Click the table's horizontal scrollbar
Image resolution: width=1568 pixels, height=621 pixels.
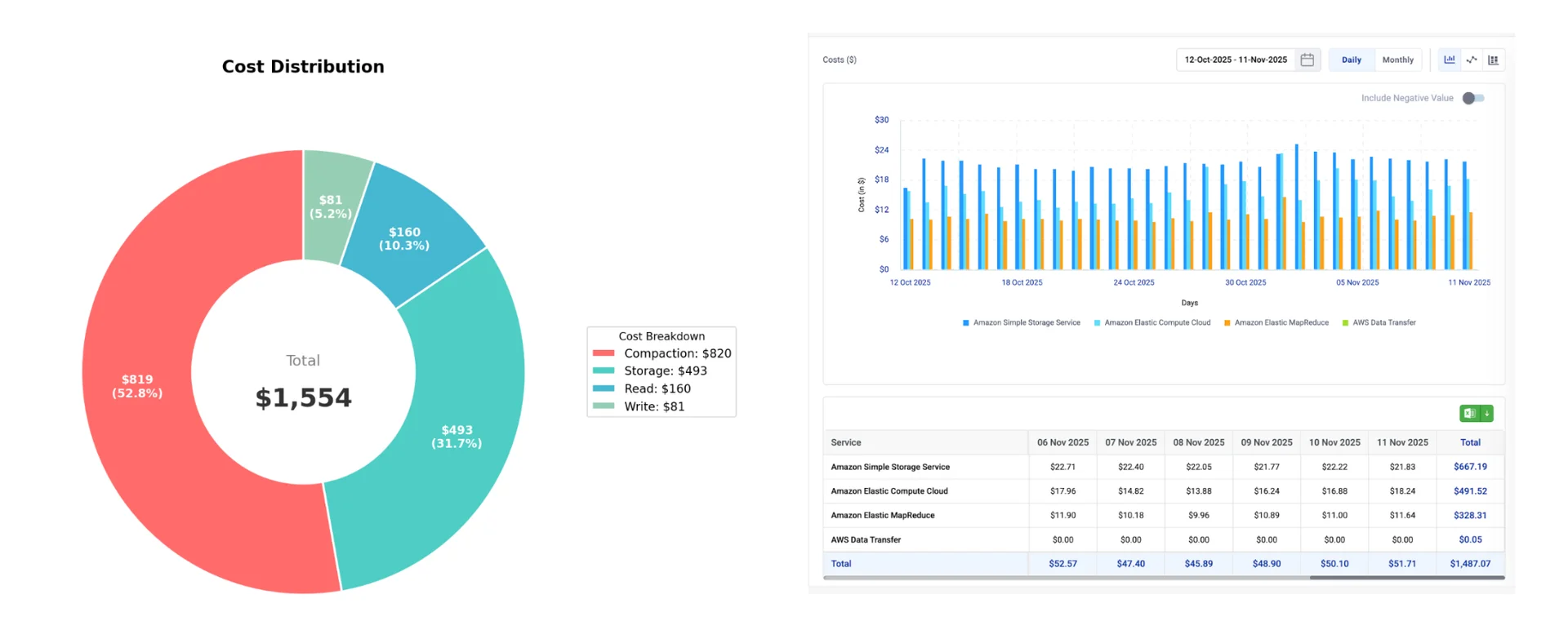click(1406, 578)
